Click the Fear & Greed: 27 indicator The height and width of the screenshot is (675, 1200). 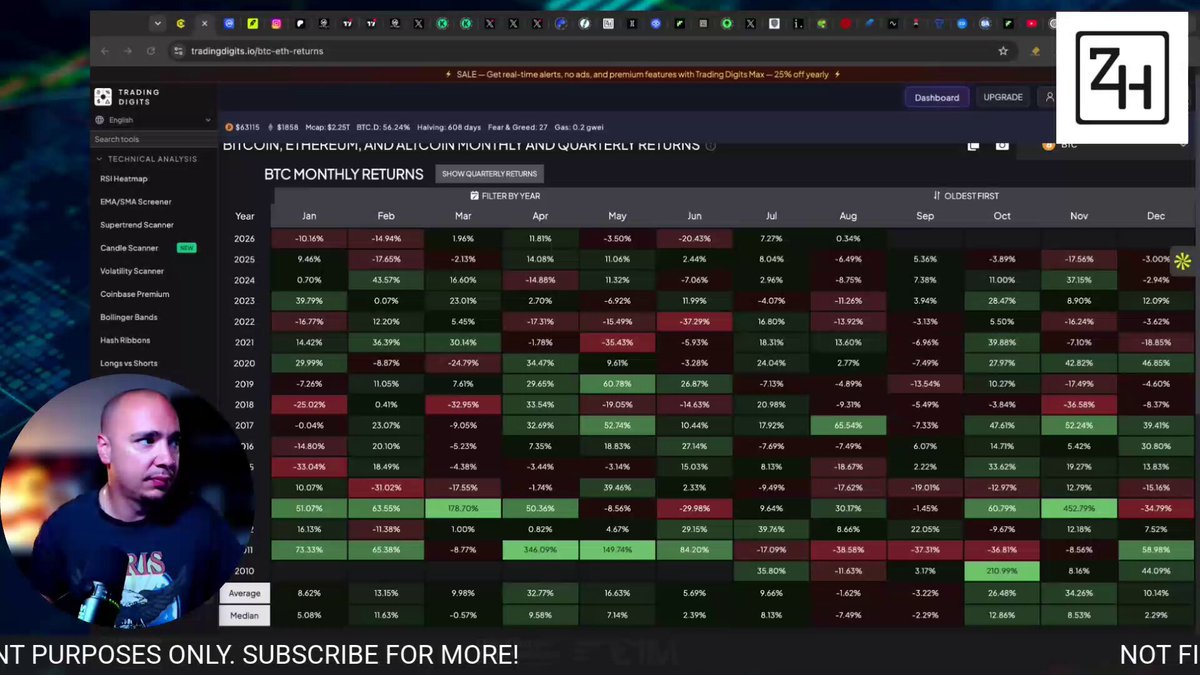[519, 127]
